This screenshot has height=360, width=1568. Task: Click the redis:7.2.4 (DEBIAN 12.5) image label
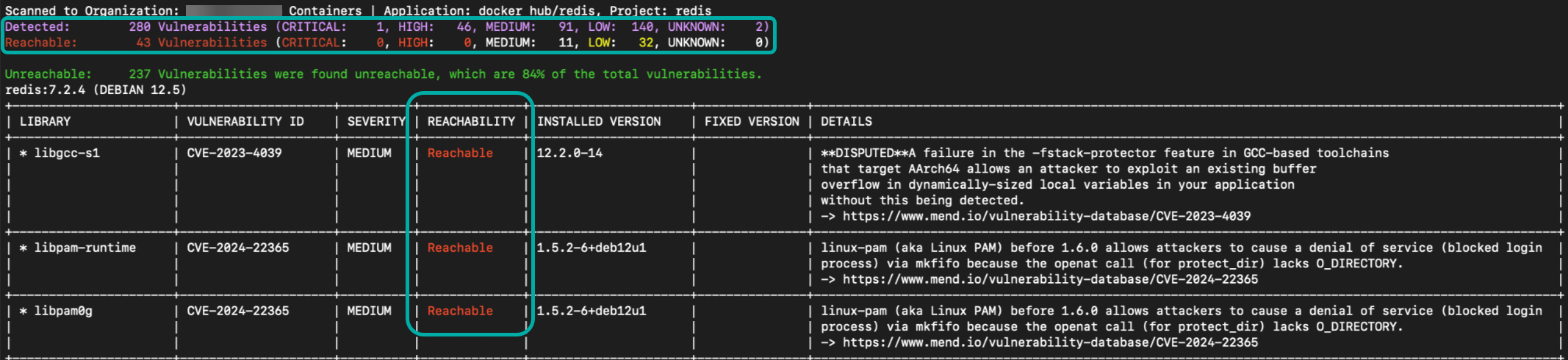(x=96, y=90)
